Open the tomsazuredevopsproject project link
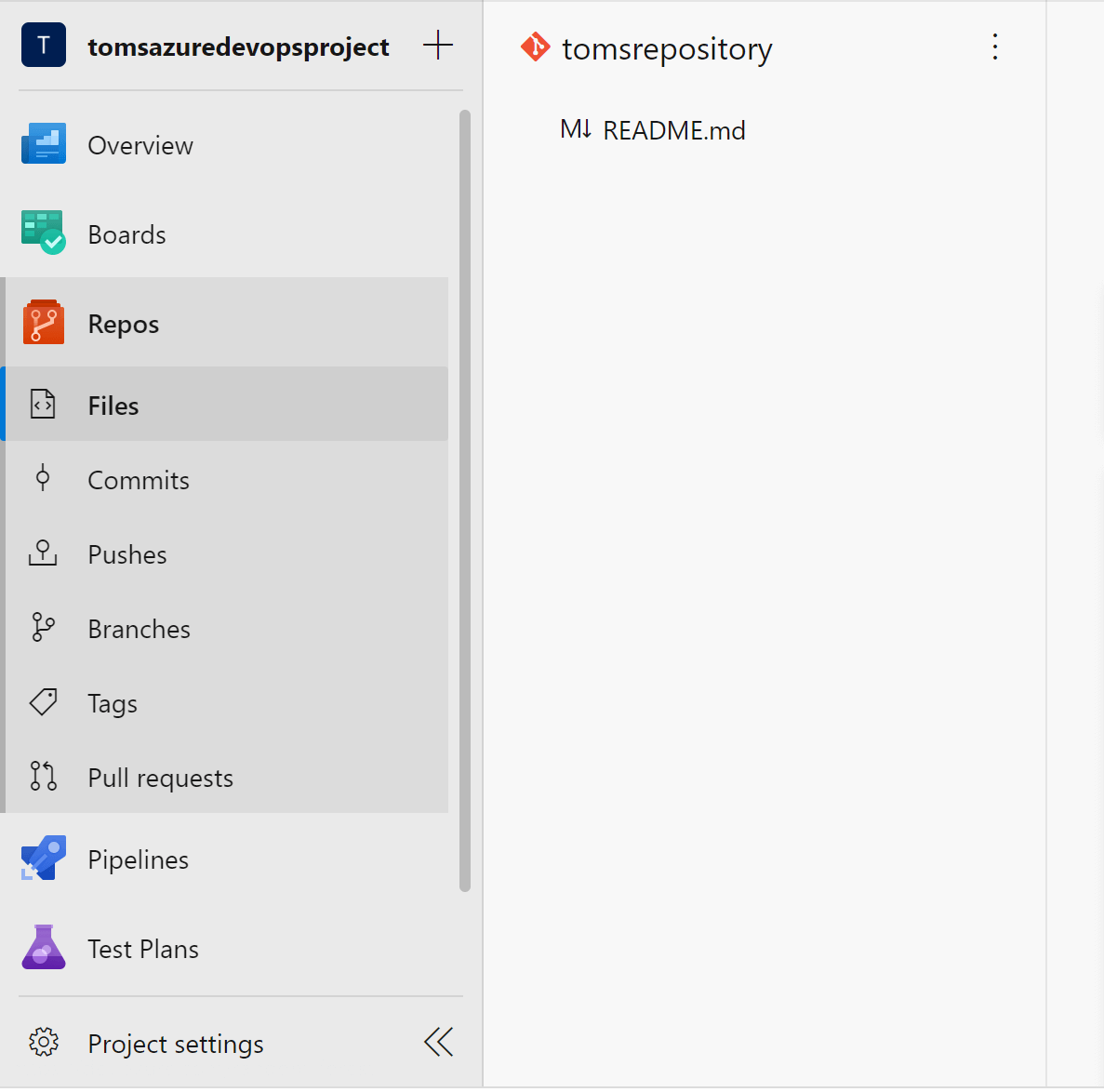The height and width of the screenshot is (1092, 1104). (x=238, y=47)
